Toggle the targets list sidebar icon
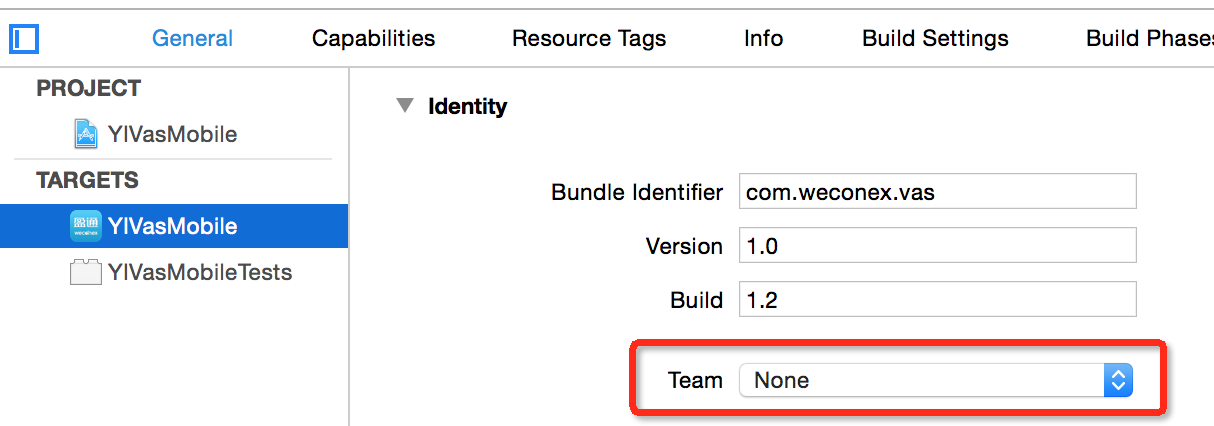The height and width of the screenshot is (426, 1214). tap(24, 39)
